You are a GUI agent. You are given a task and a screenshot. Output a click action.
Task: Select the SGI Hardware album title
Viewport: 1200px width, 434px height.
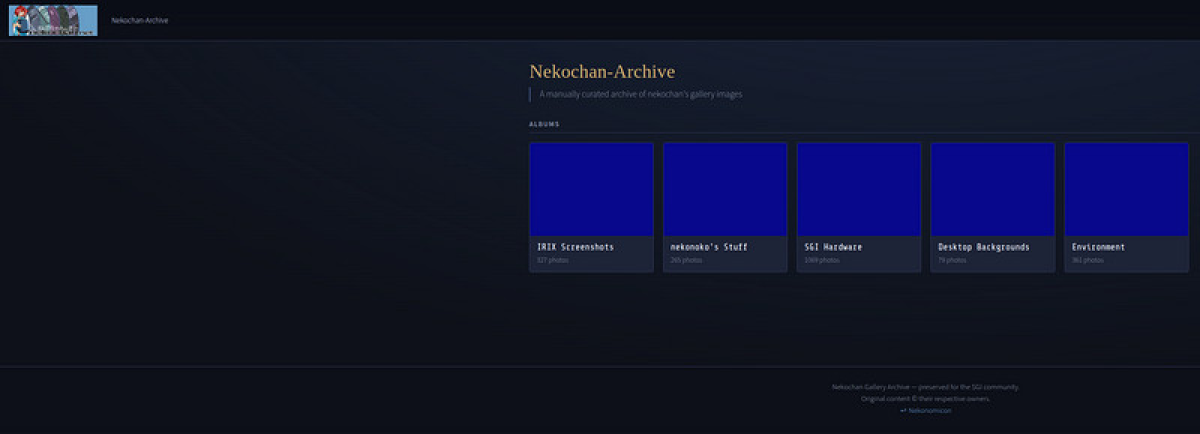point(833,246)
